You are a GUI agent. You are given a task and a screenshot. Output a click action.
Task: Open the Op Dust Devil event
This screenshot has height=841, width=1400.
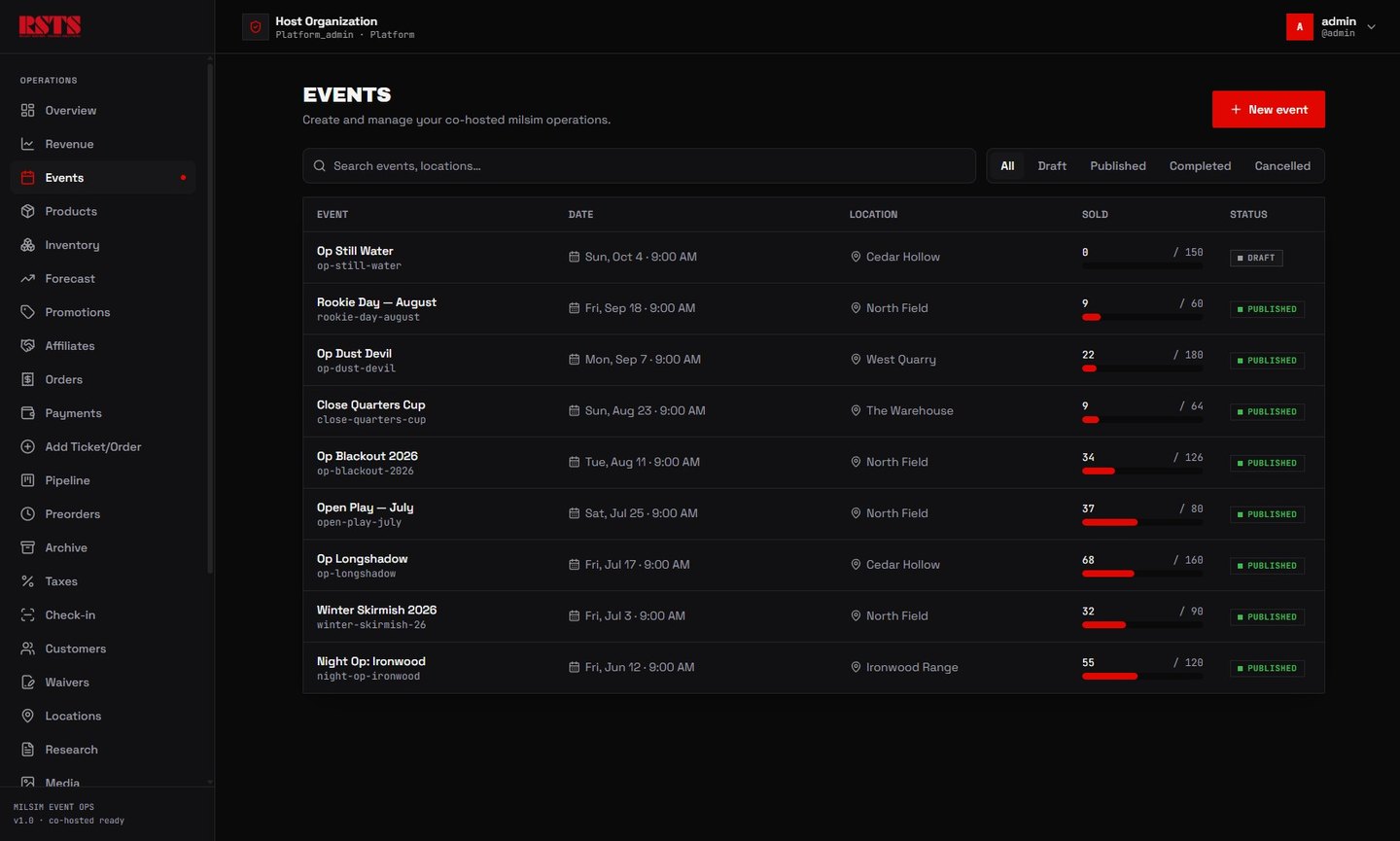tap(354, 354)
